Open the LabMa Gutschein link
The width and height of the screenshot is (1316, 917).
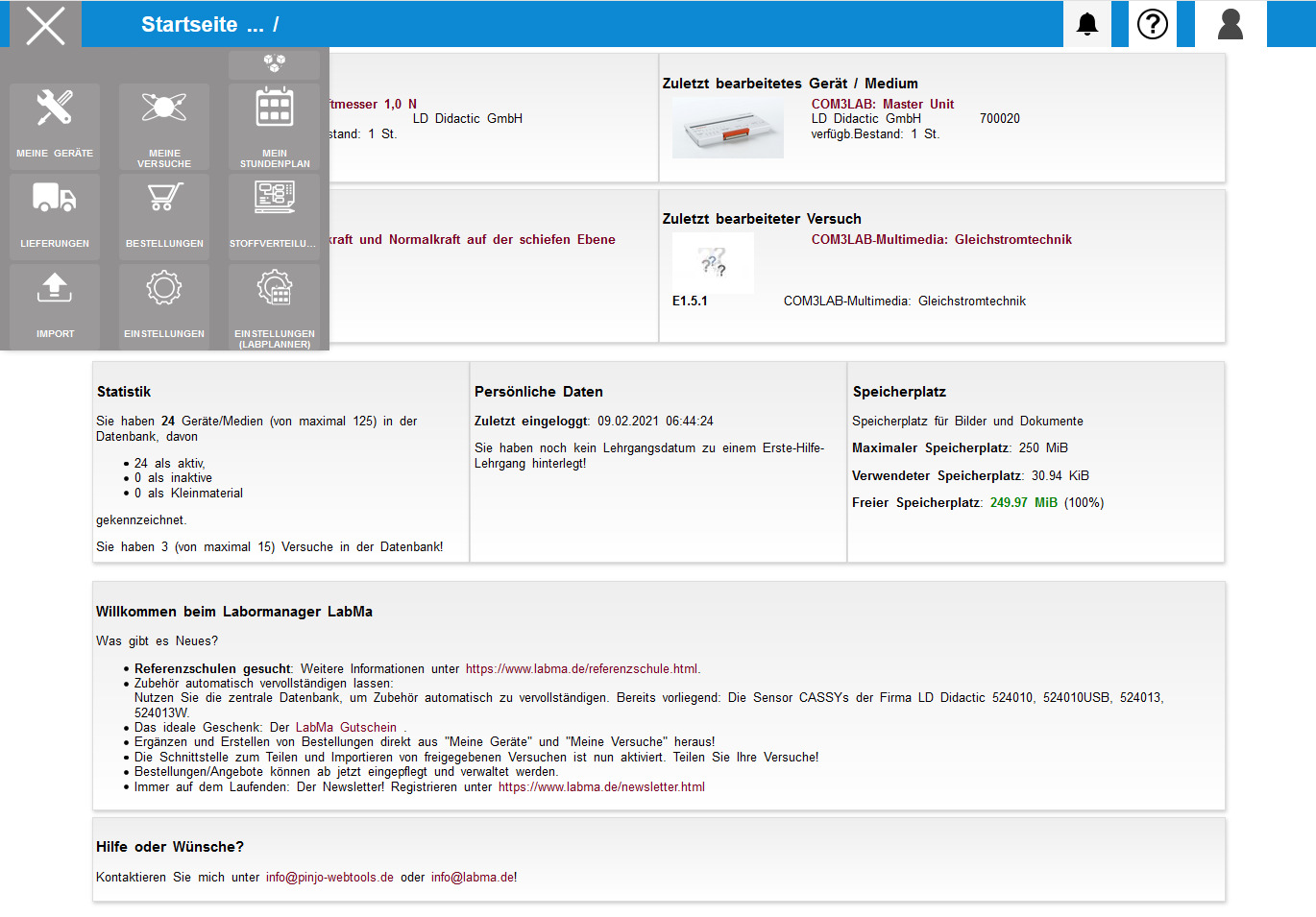[x=346, y=728]
